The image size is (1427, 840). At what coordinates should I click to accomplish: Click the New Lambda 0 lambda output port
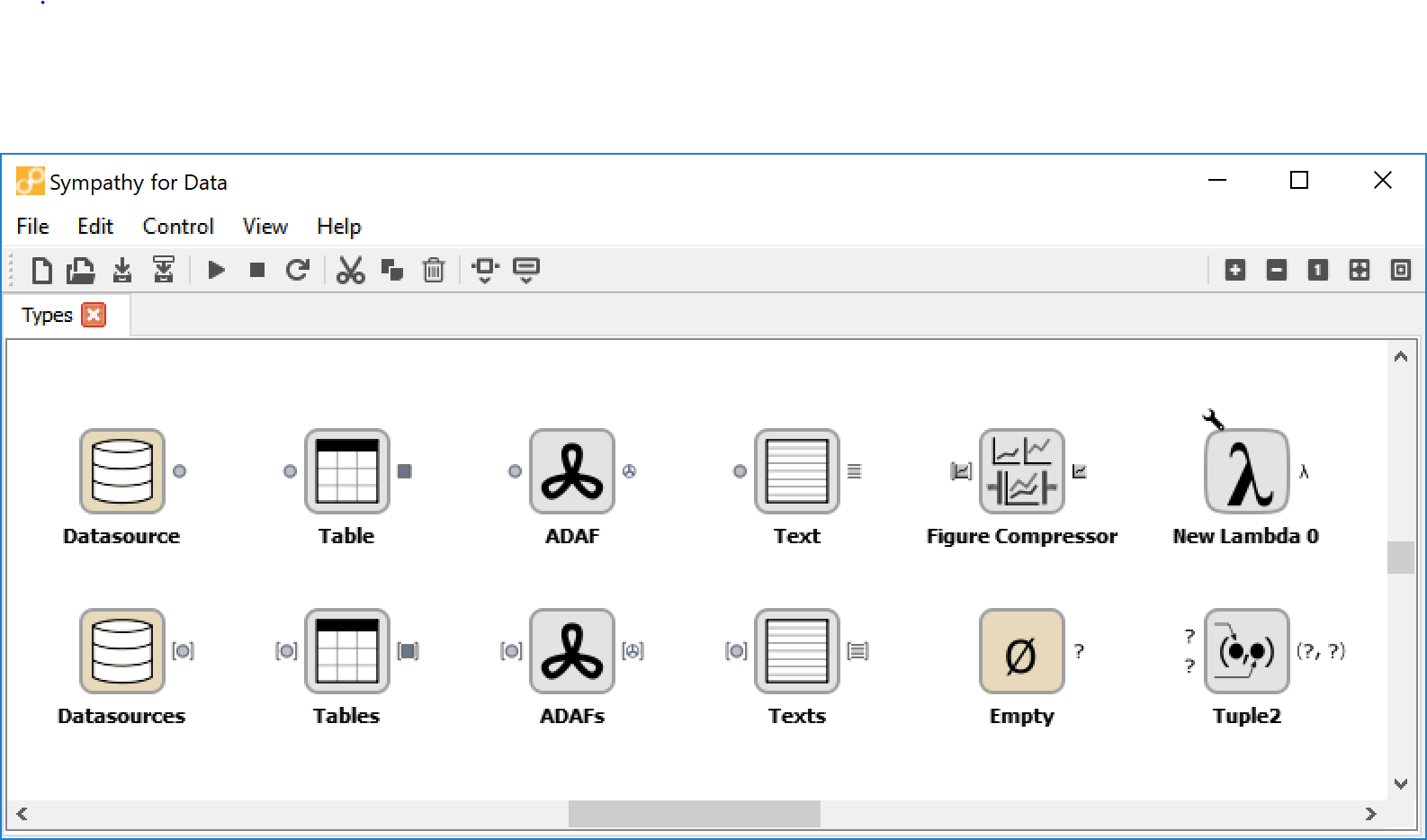1304,471
